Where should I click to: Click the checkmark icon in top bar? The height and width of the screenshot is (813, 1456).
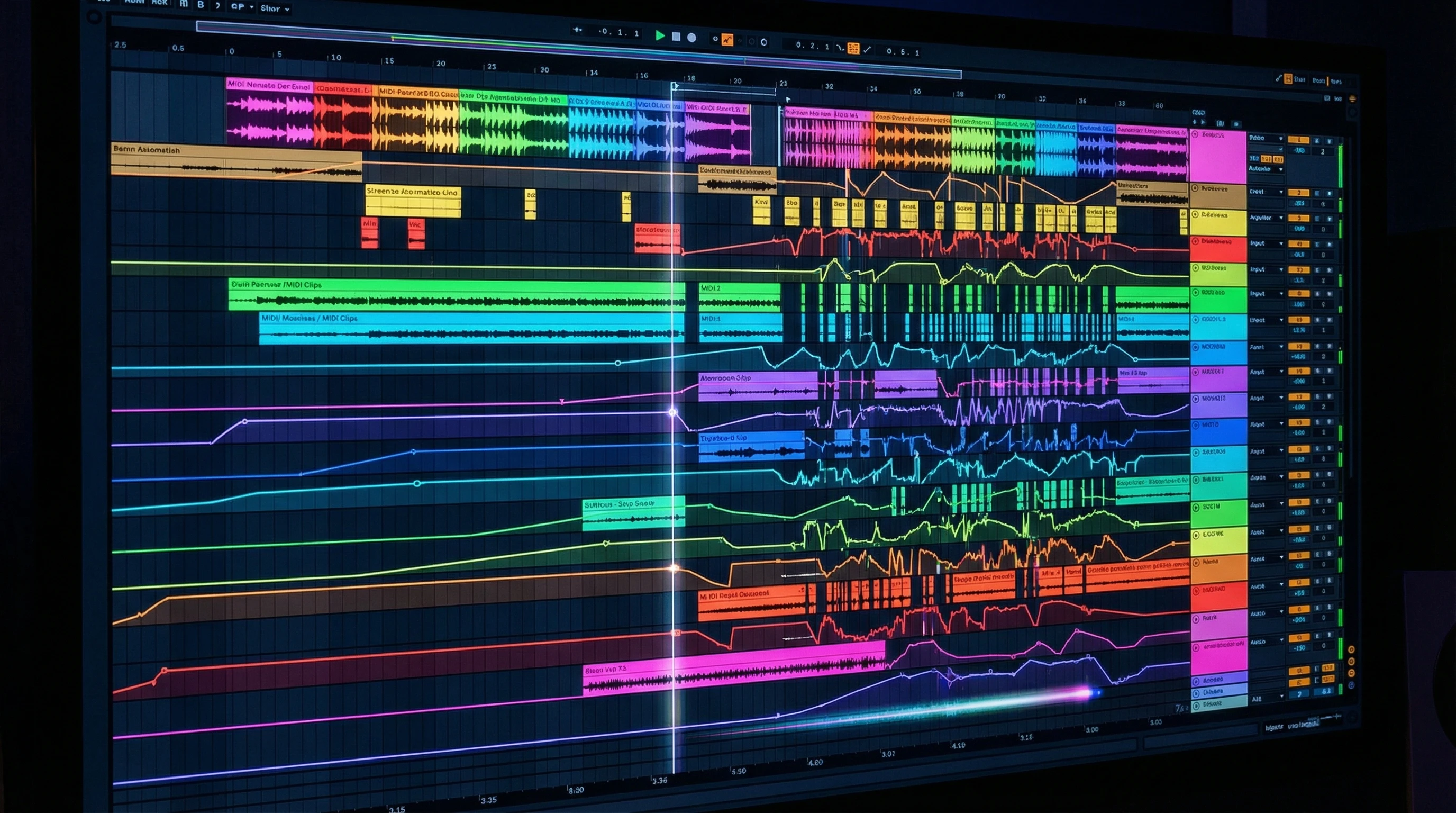[867, 50]
